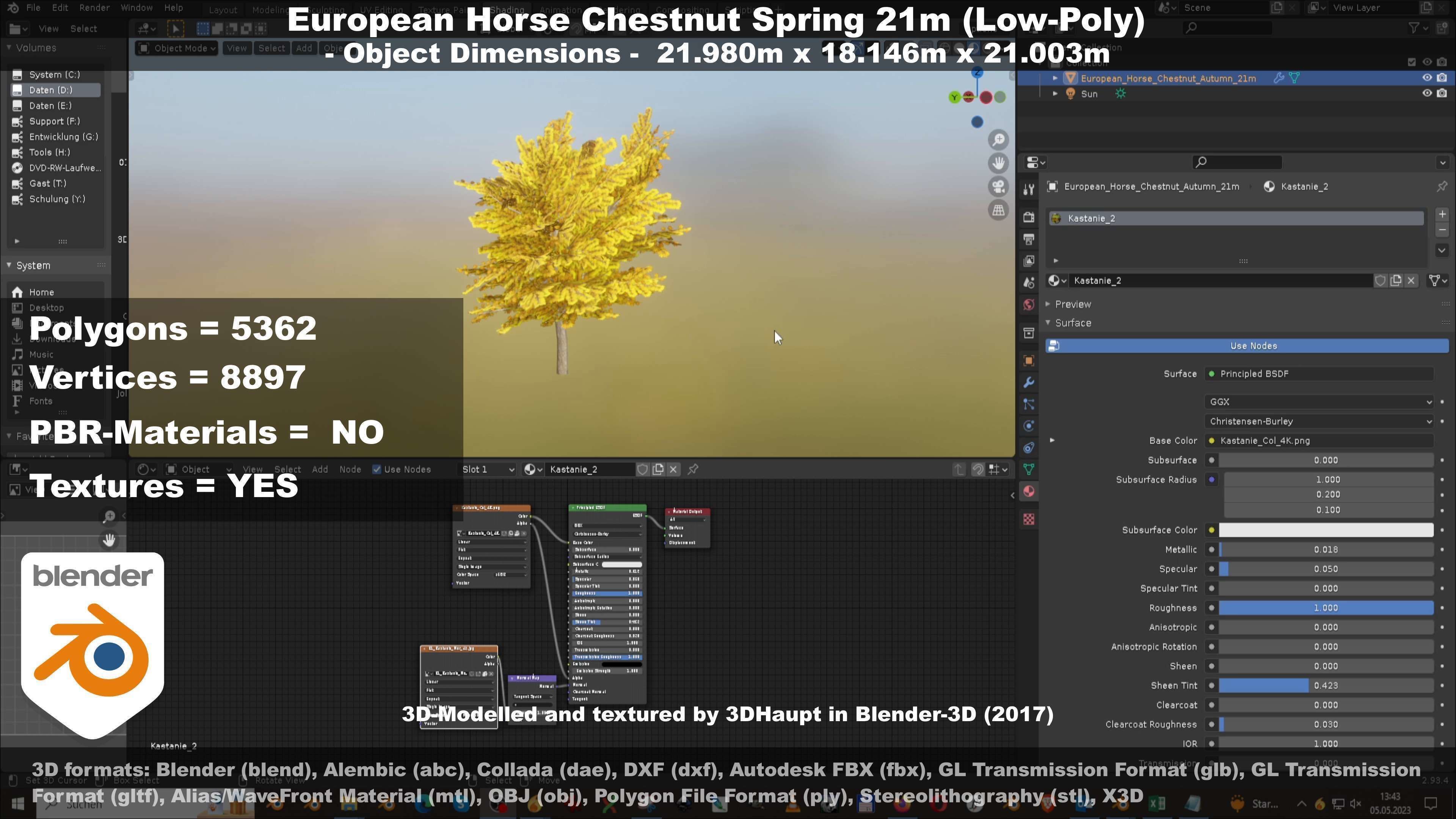Open the Tool properties tab
The height and width of the screenshot is (819, 1456).
tap(1029, 189)
